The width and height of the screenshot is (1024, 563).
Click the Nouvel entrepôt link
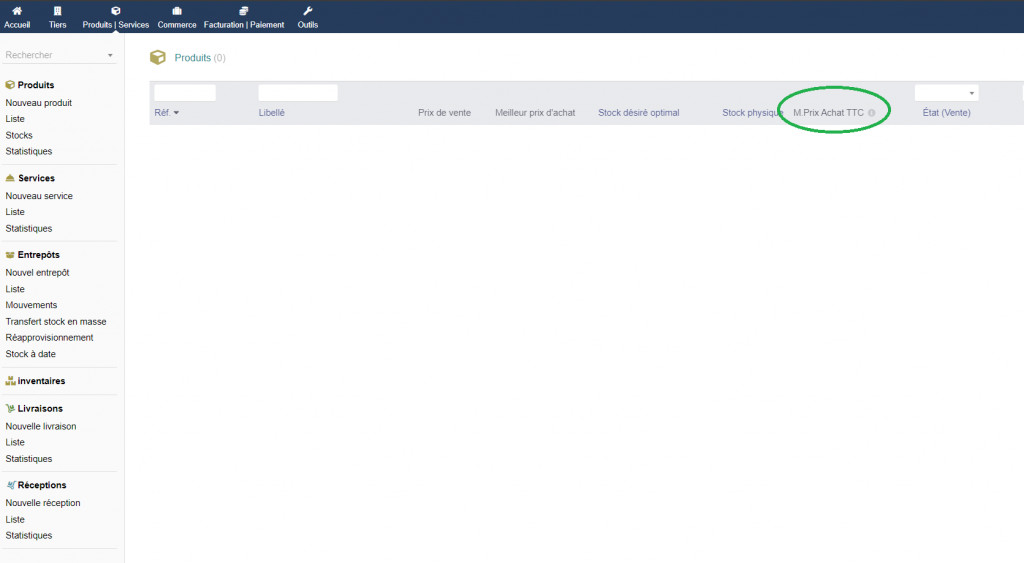(37, 272)
